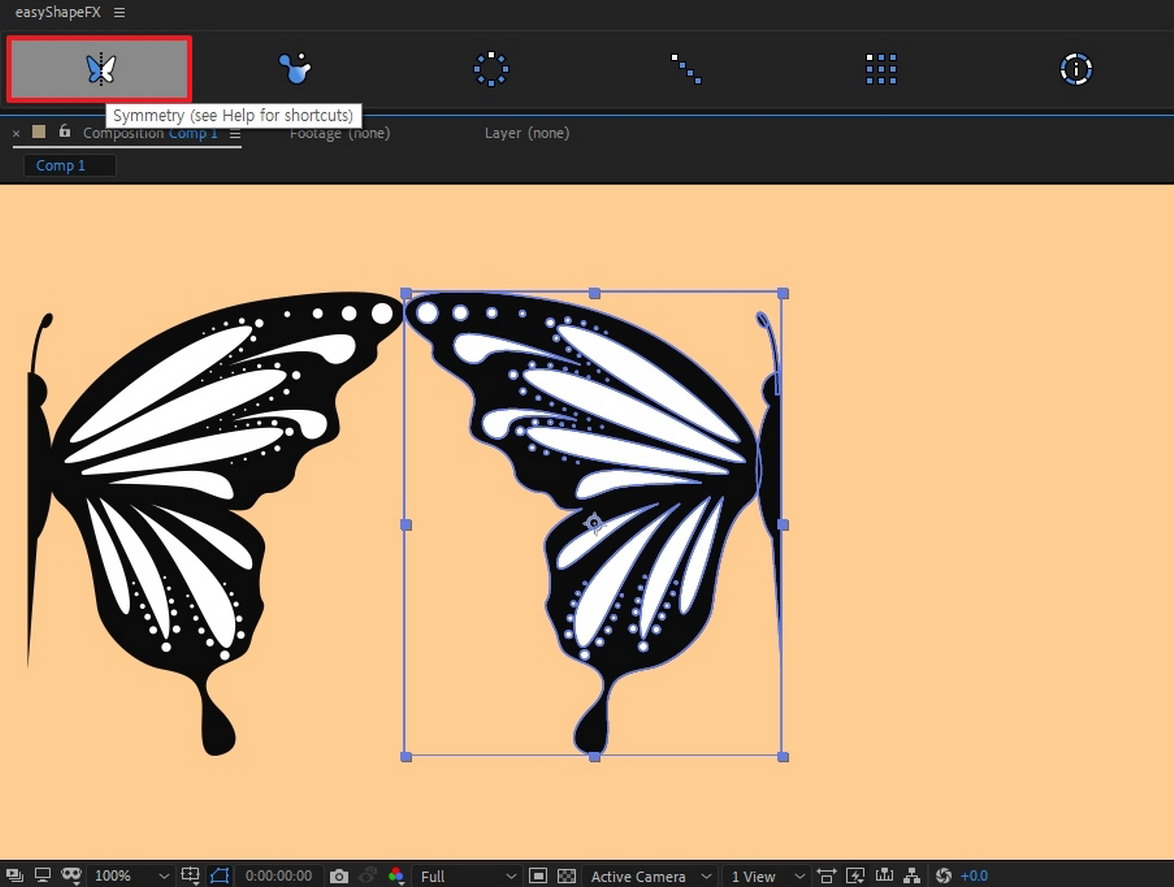Click the Show Snapshot eye icon

(x=368, y=875)
